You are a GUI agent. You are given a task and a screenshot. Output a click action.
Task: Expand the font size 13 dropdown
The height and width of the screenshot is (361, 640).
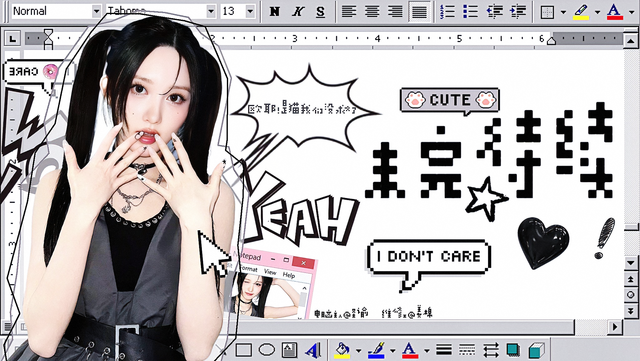(250, 11)
